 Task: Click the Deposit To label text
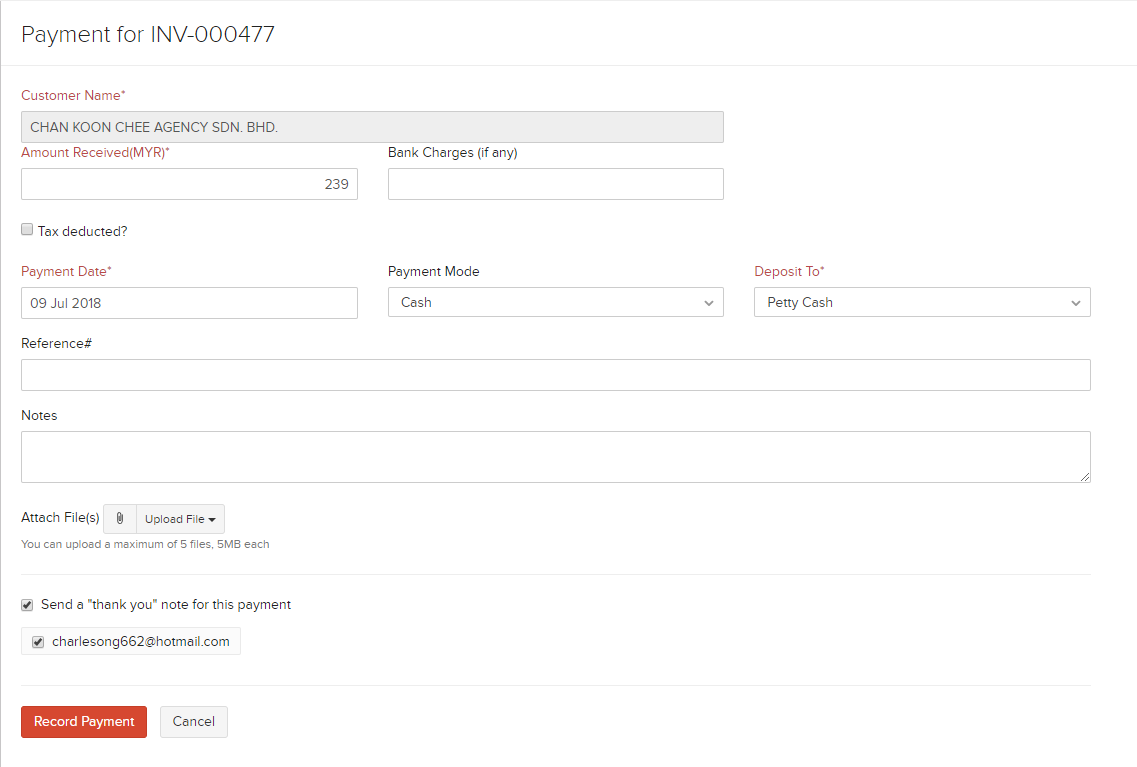point(788,272)
